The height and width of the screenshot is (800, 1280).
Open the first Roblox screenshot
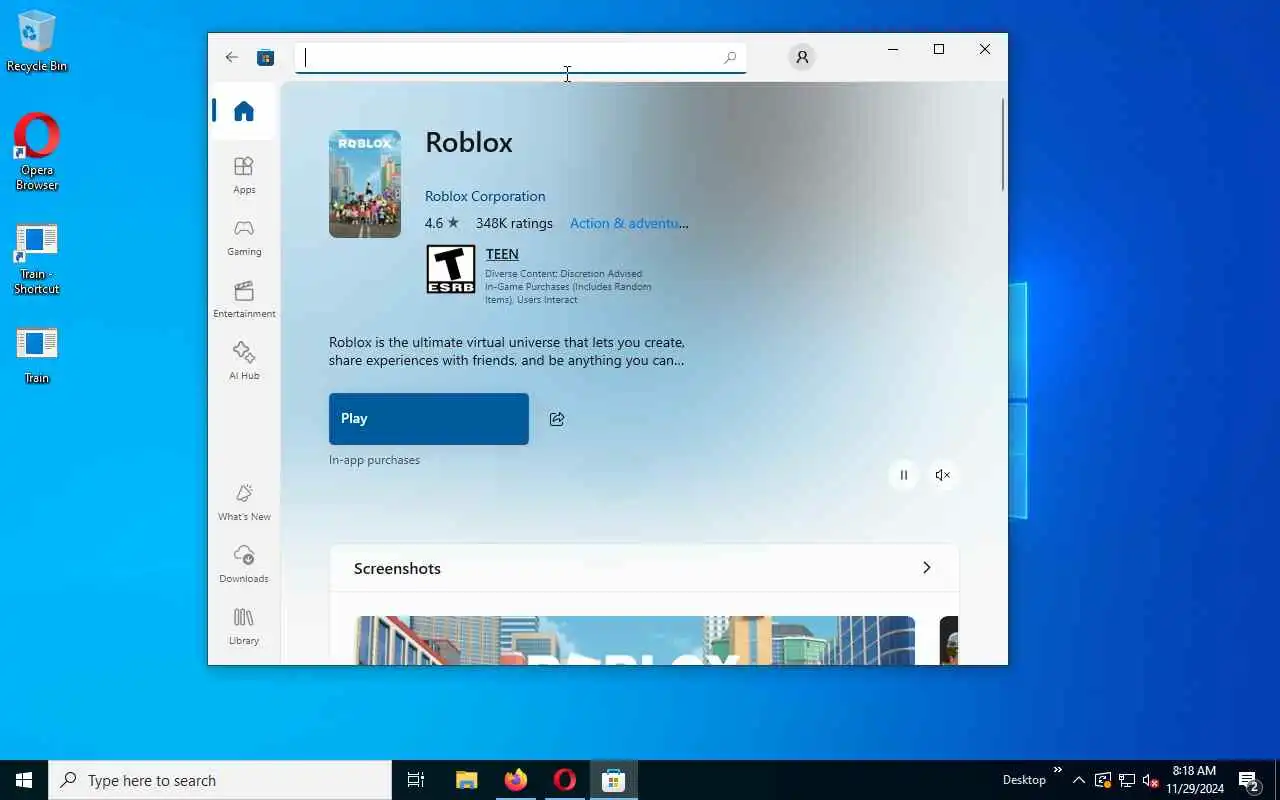(x=636, y=640)
